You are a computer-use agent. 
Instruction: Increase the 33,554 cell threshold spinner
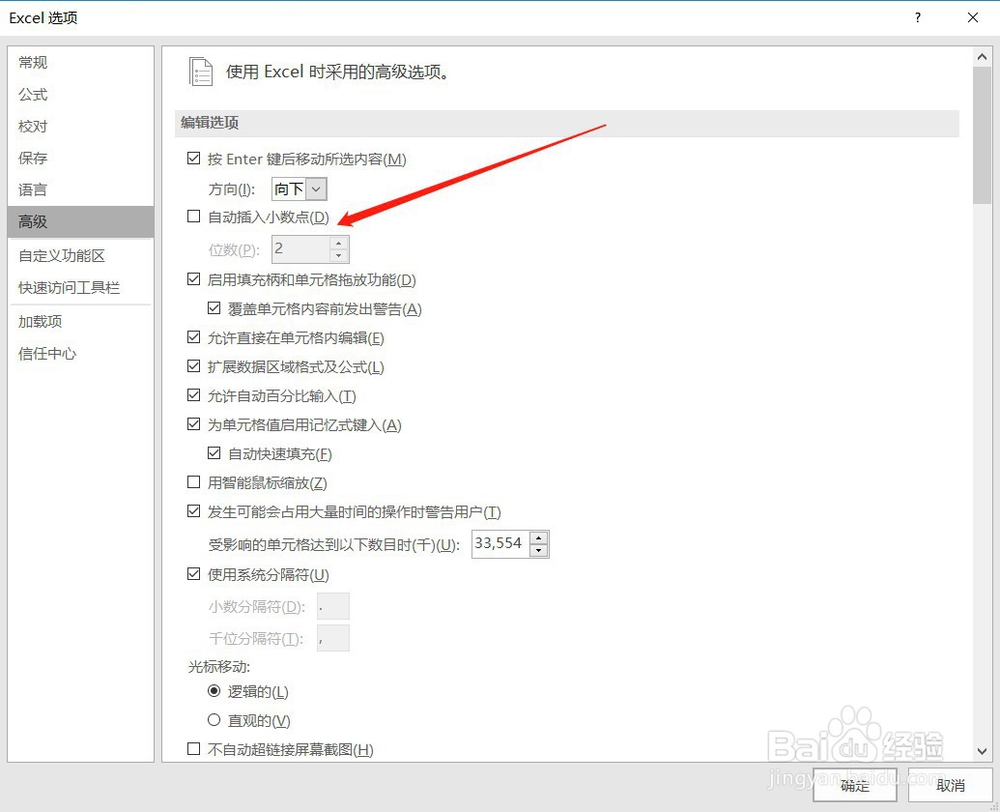[539, 537]
